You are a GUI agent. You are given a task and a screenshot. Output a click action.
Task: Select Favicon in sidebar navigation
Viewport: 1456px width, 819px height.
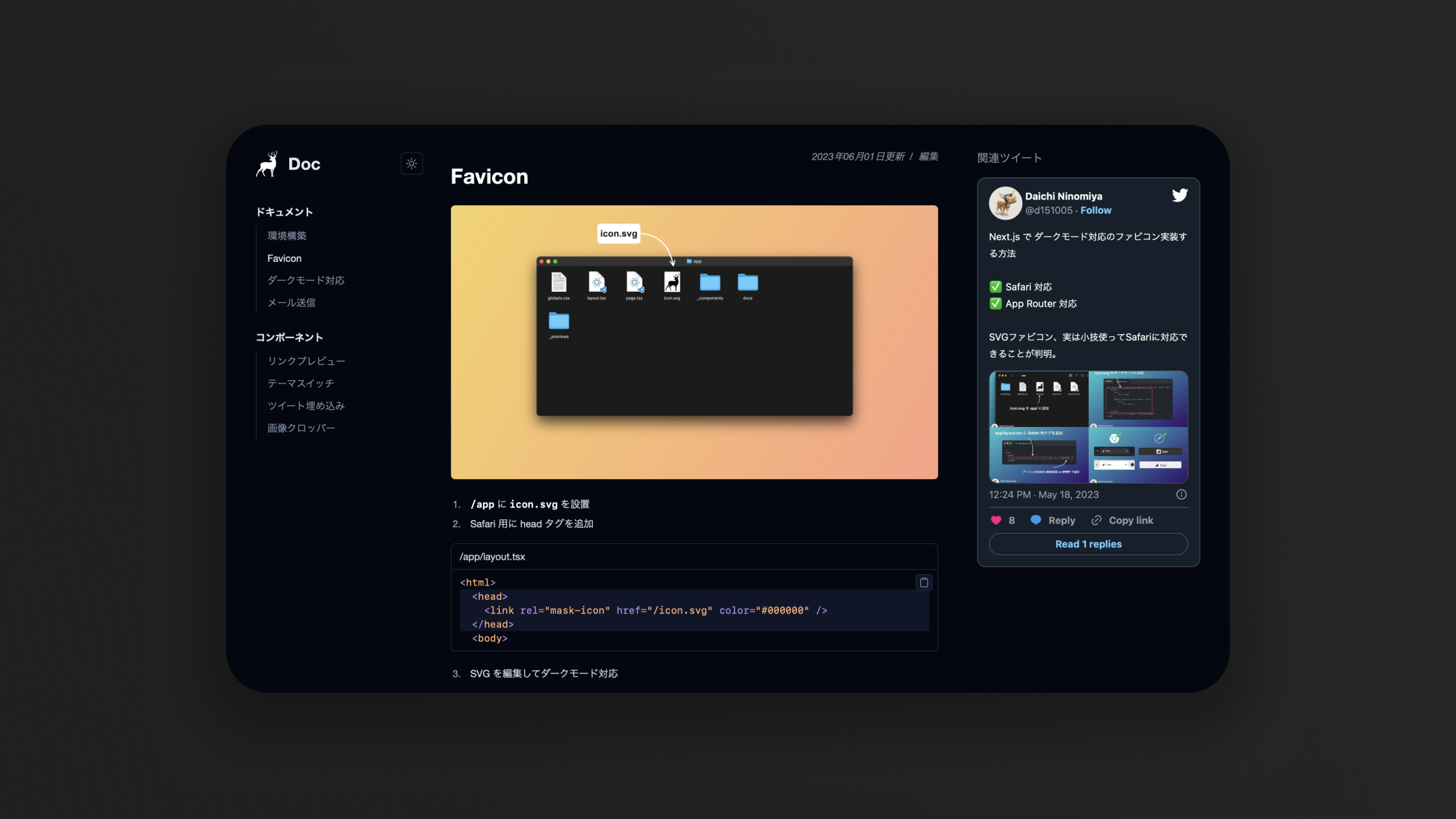(x=284, y=258)
